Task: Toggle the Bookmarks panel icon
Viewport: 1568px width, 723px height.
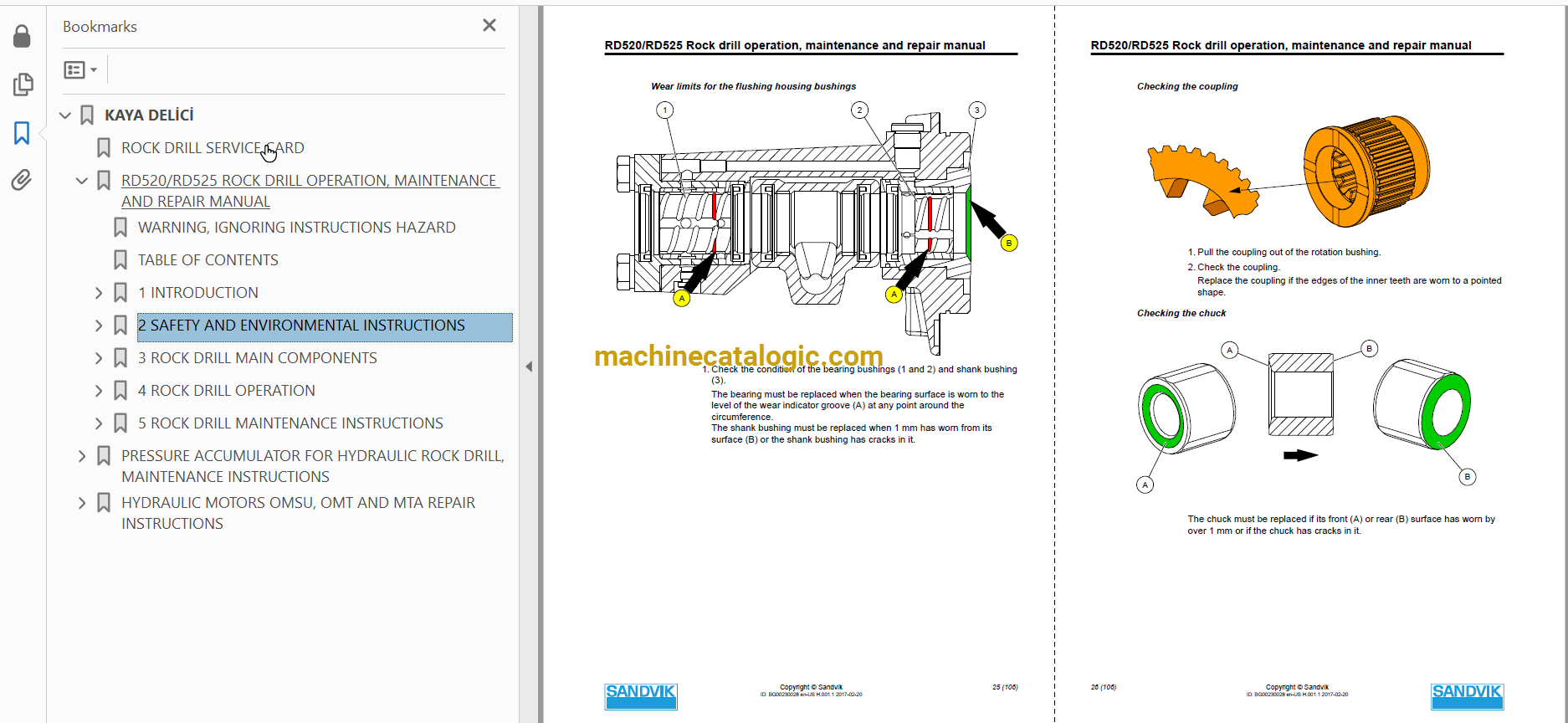Action: click(23, 132)
